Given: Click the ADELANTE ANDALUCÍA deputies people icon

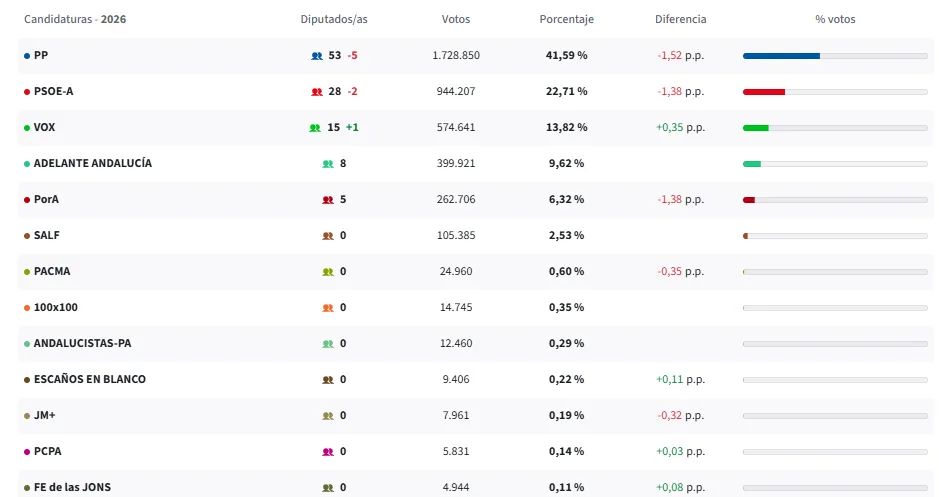Looking at the screenshot, I should click(x=328, y=163).
